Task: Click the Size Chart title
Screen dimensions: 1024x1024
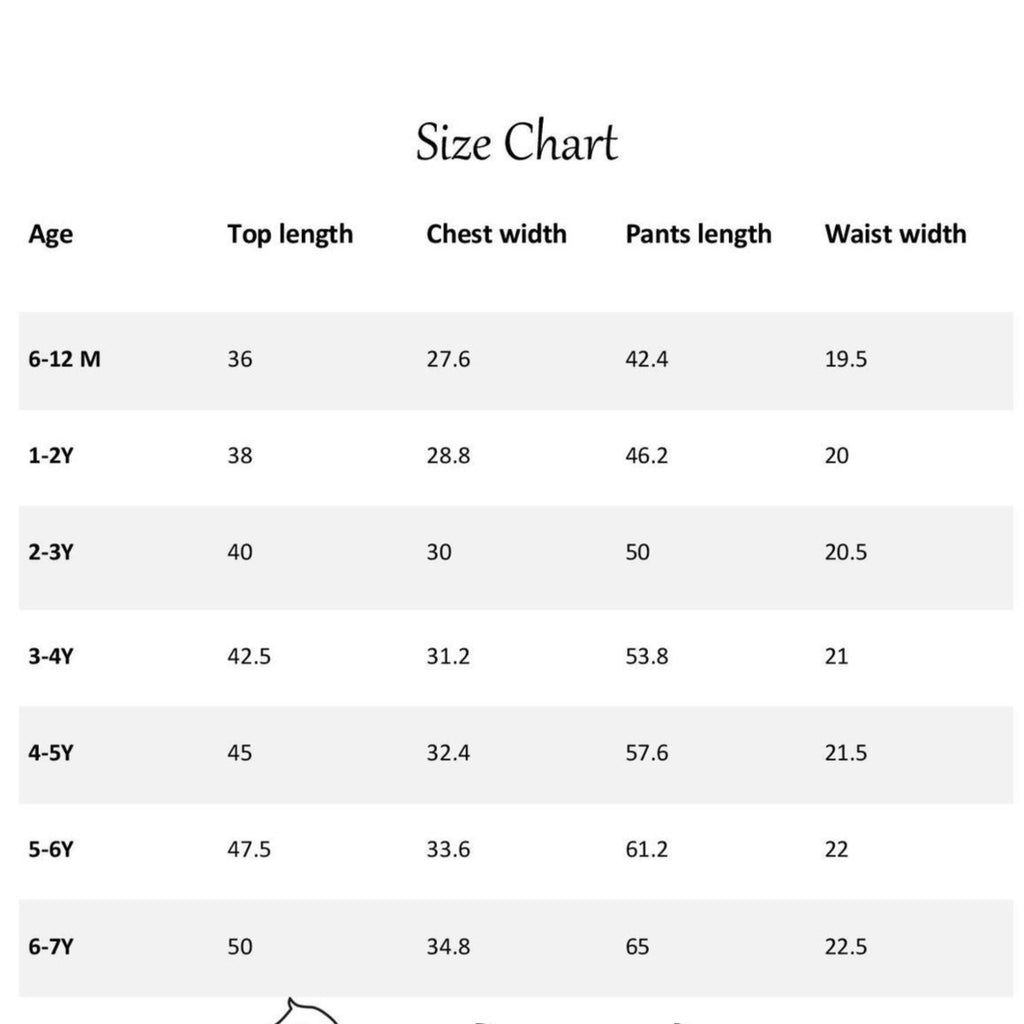Action: (517, 142)
